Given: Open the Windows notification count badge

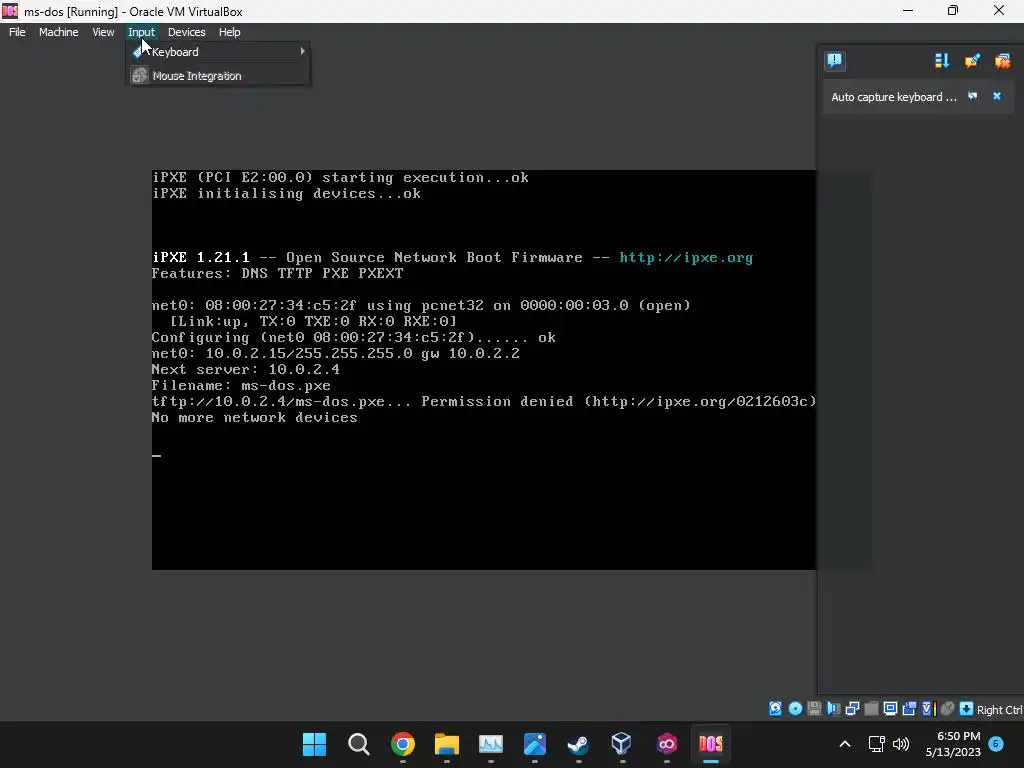Looking at the screenshot, I should [x=996, y=743].
